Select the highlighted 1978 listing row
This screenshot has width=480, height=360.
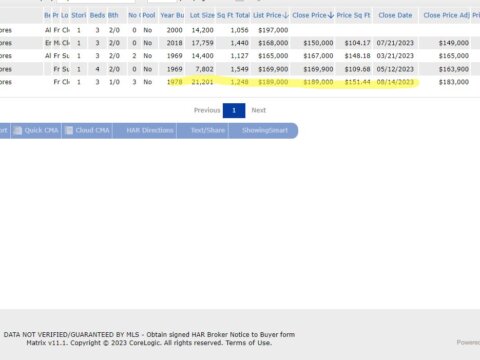240,82
